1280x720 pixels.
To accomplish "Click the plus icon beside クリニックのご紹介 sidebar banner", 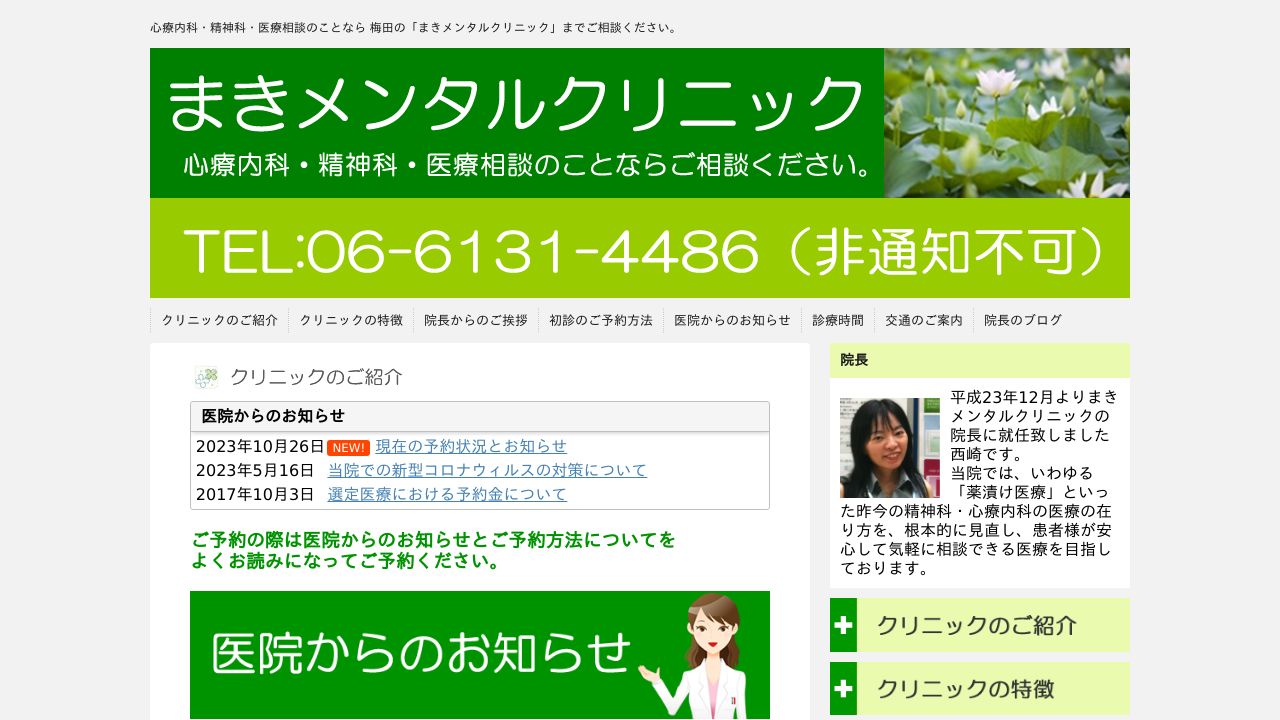I will (x=843, y=625).
